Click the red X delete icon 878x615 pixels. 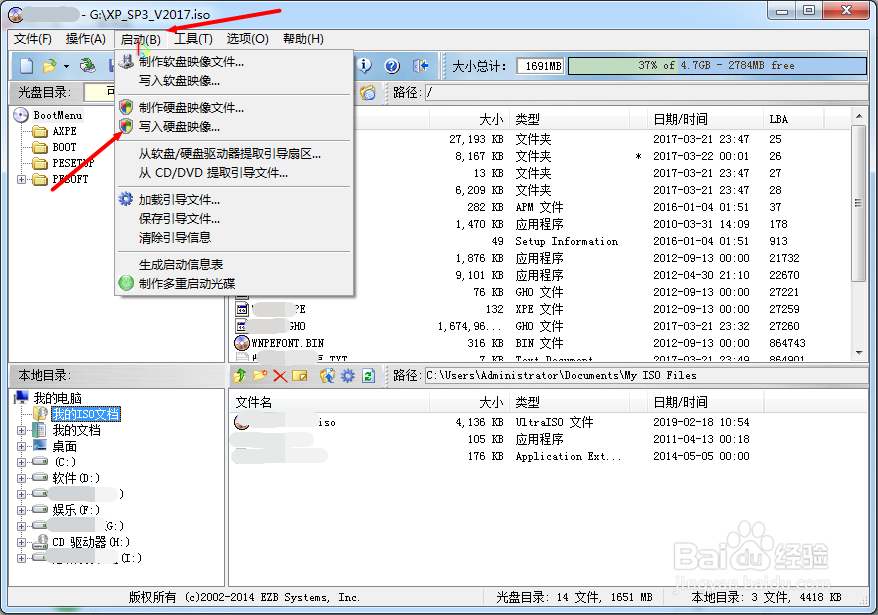[280, 376]
